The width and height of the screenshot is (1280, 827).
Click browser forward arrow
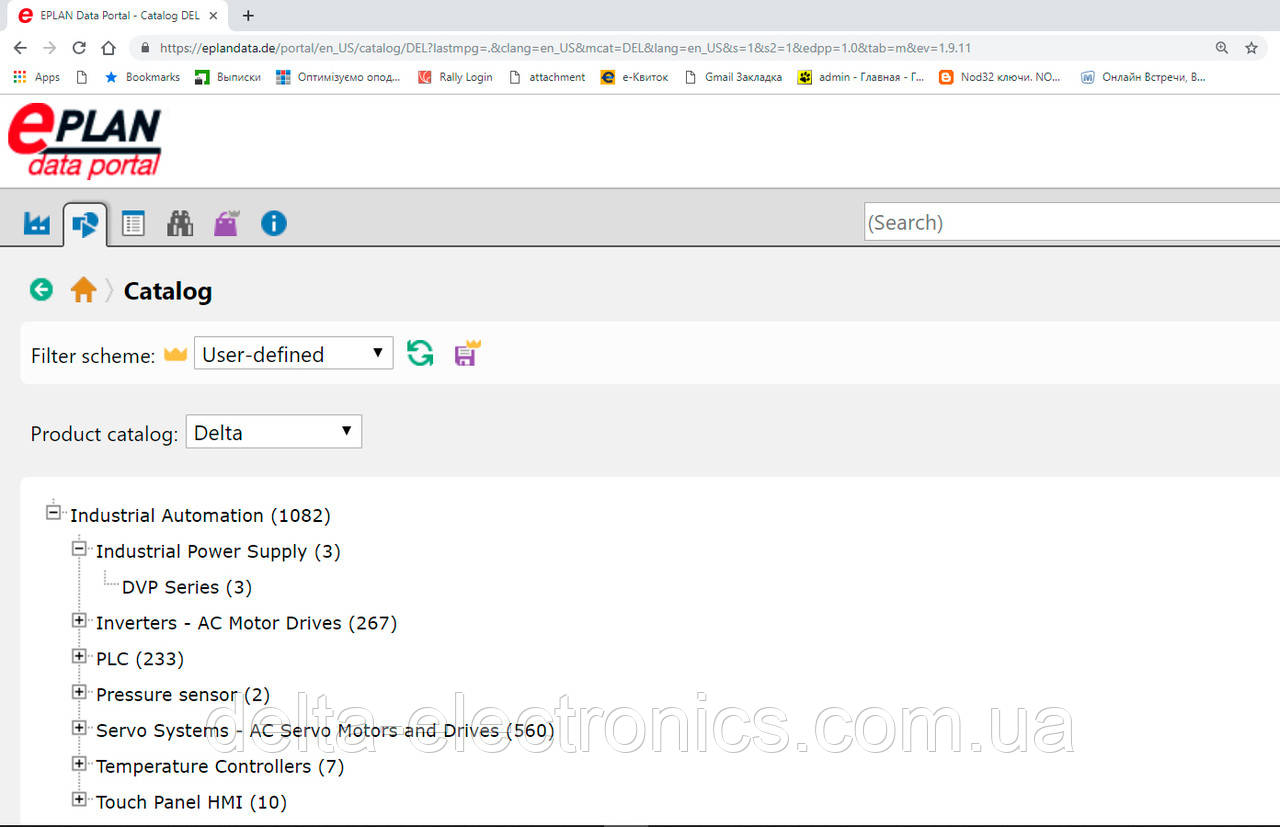point(50,48)
